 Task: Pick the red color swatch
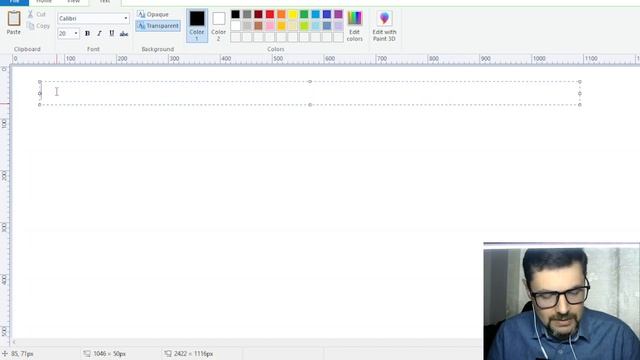[270, 14]
